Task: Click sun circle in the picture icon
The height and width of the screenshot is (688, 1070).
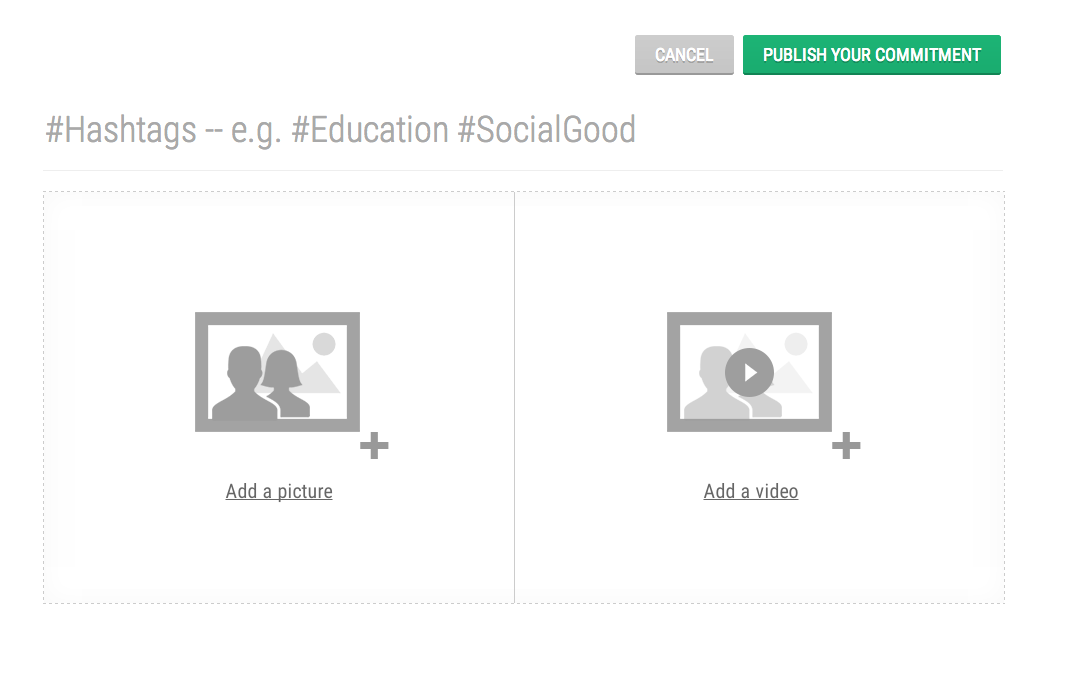Action: pos(324,345)
